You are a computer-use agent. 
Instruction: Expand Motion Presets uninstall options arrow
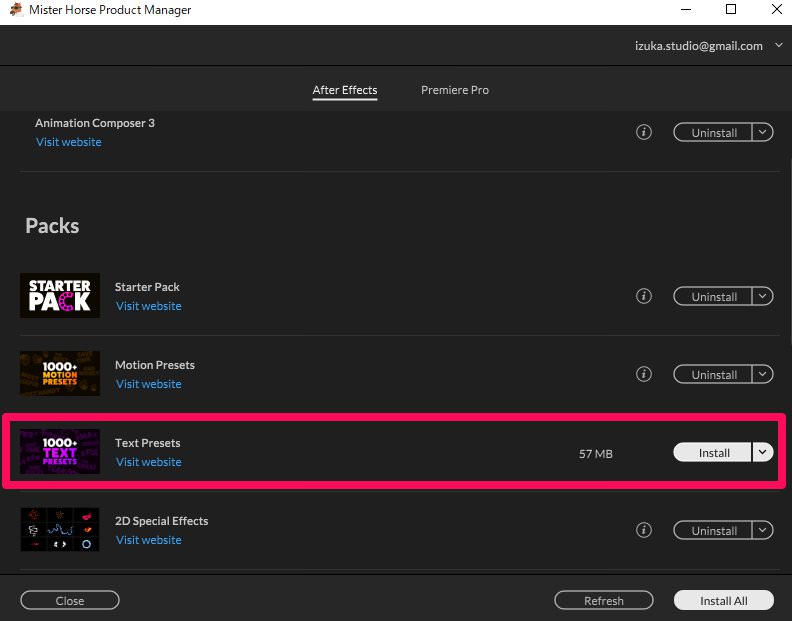(x=763, y=374)
